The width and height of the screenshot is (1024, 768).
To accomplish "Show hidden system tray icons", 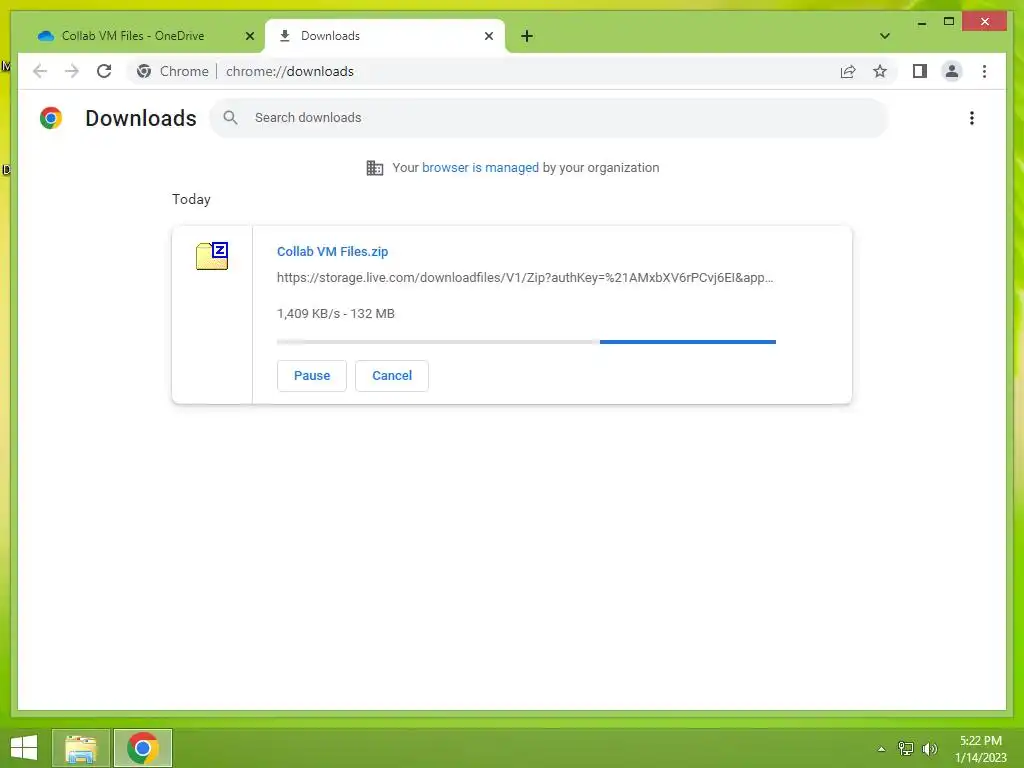I will (881, 749).
